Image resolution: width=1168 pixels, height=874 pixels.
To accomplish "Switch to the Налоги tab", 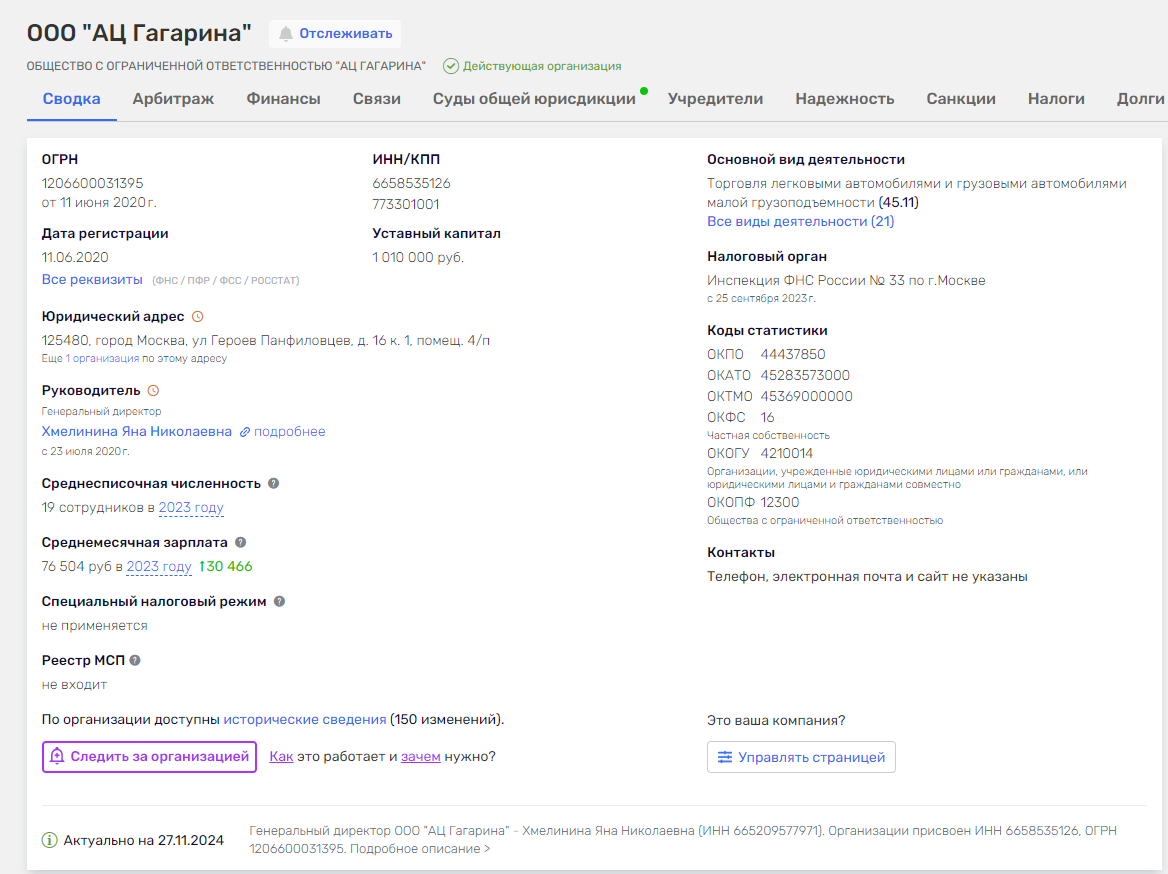I will 1056,98.
